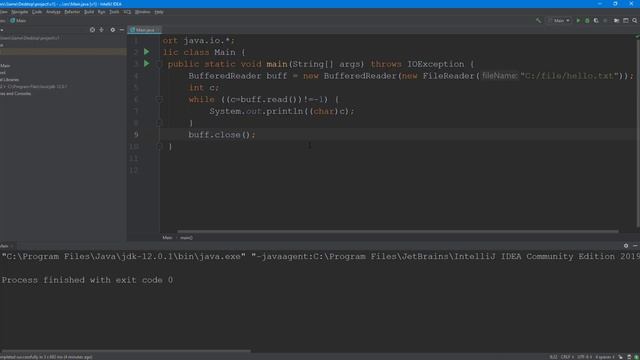Click Main breadcrumb in navigation bar

point(18,20)
